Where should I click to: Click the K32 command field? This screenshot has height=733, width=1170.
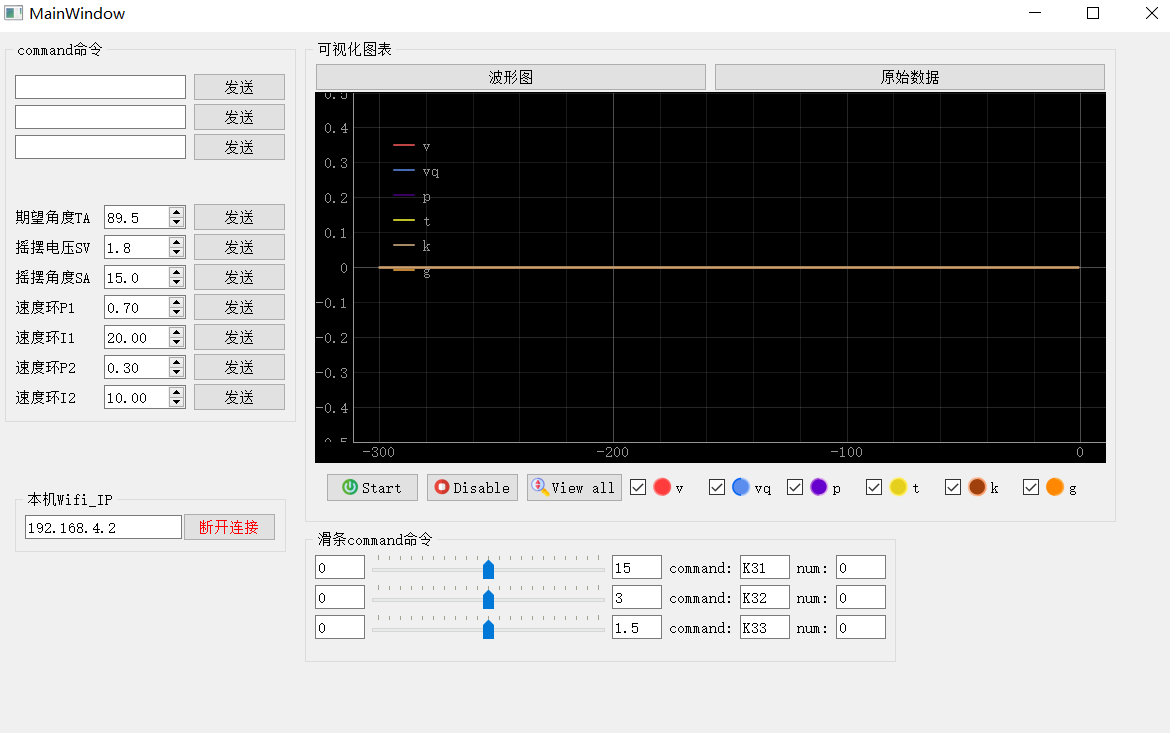pyautogui.click(x=765, y=597)
